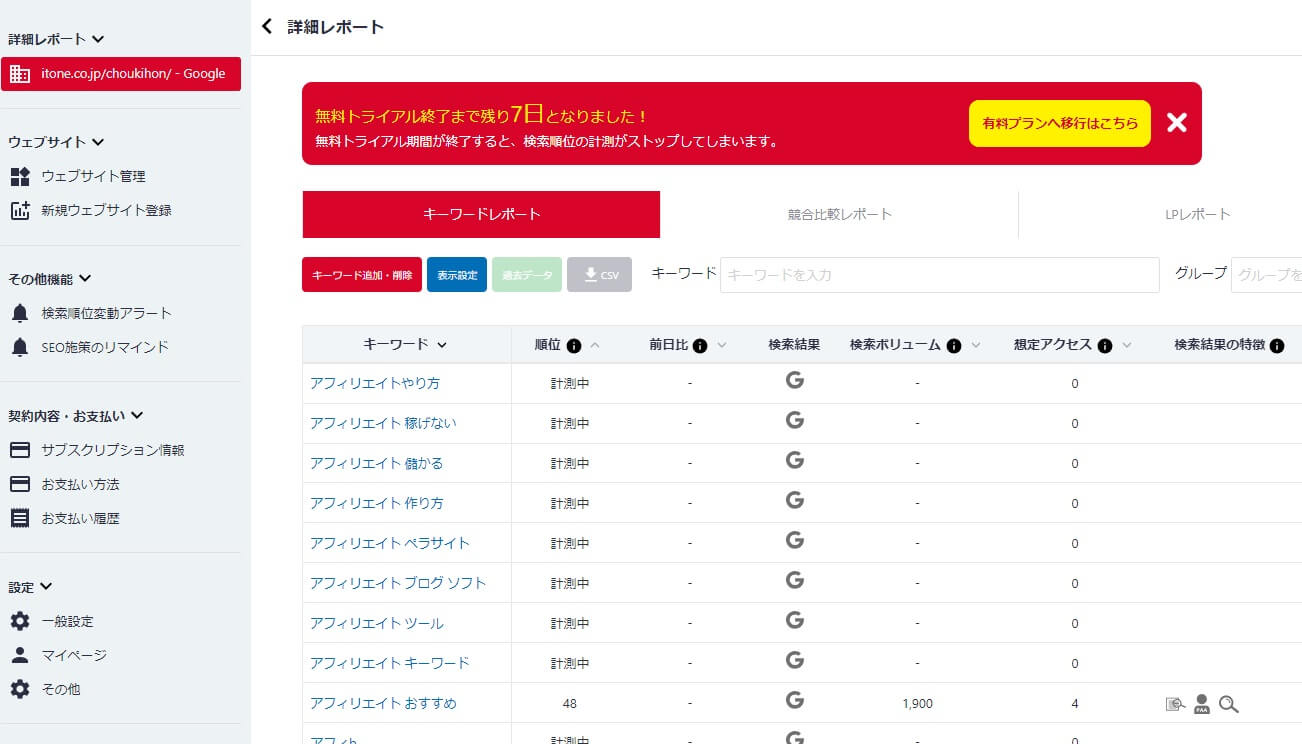Go back using the arrow beside 詳細レポート
The image size is (1302, 744).
click(x=266, y=27)
